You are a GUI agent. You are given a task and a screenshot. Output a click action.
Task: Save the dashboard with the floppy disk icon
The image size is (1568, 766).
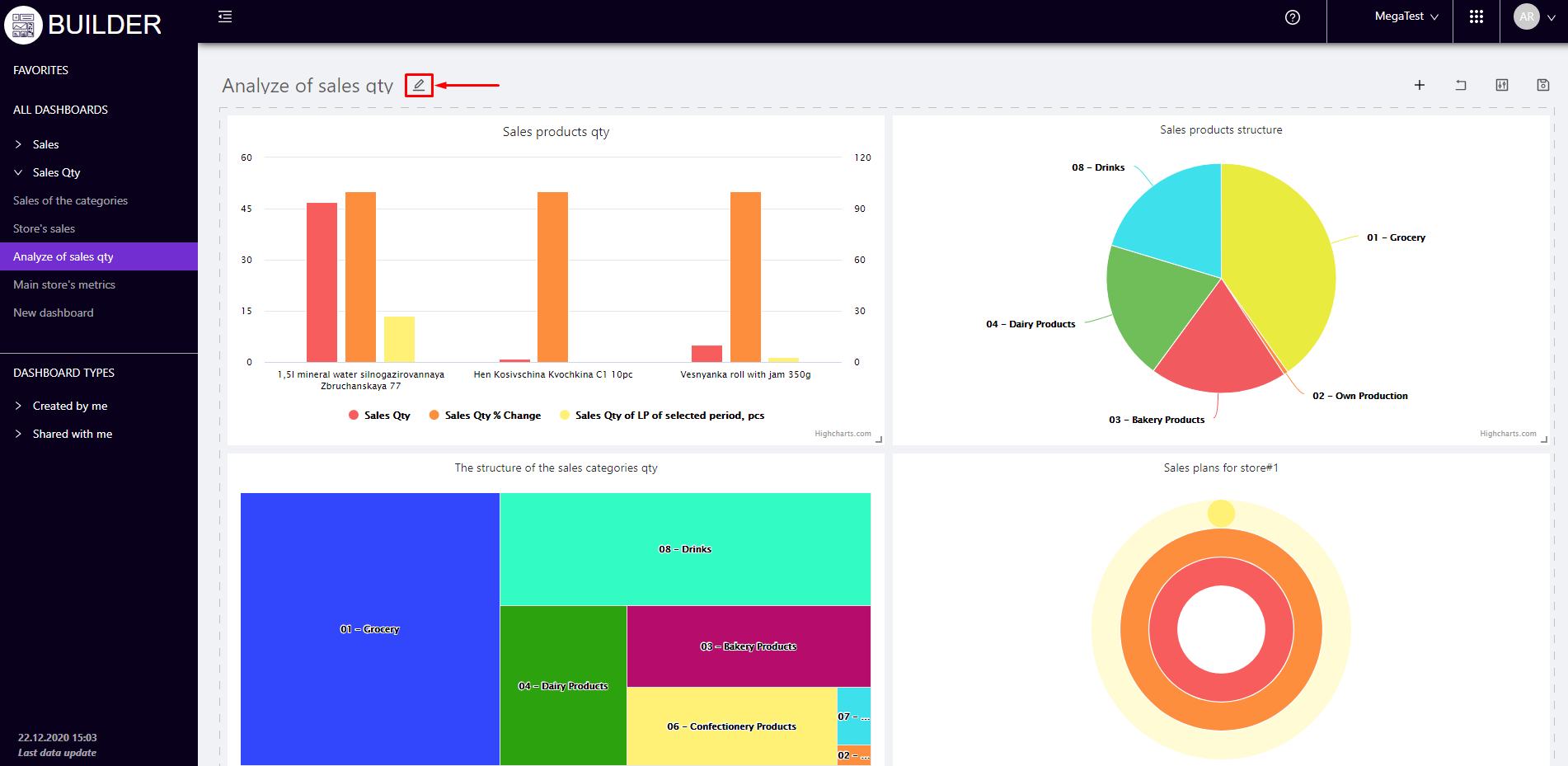(x=1543, y=85)
